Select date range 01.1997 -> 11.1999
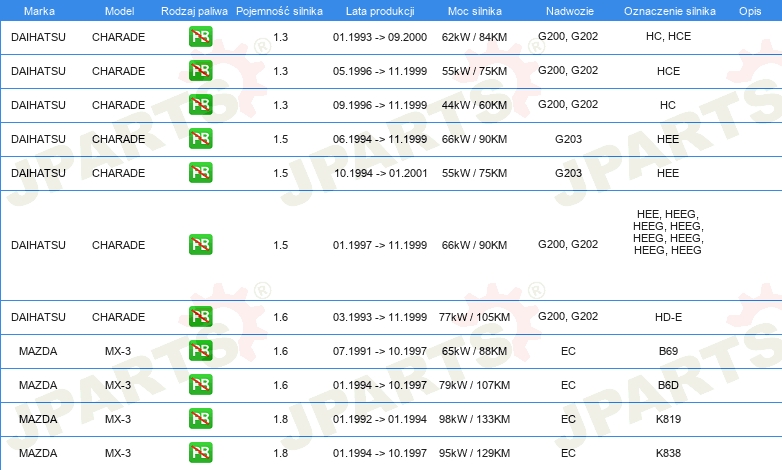The width and height of the screenshot is (782, 470). coord(380,245)
